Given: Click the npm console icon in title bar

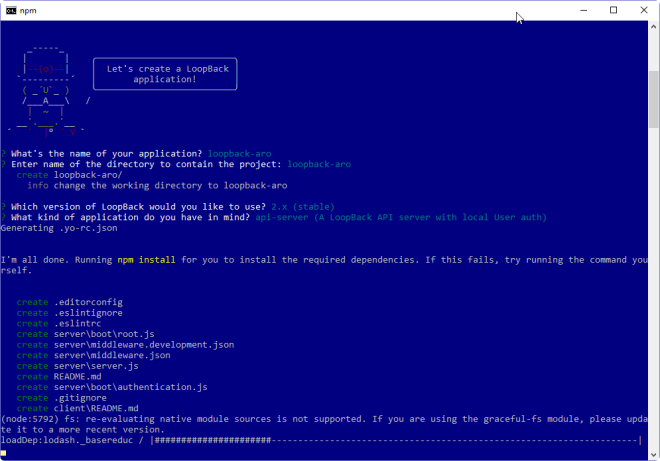Looking at the screenshot, I should (11, 11).
